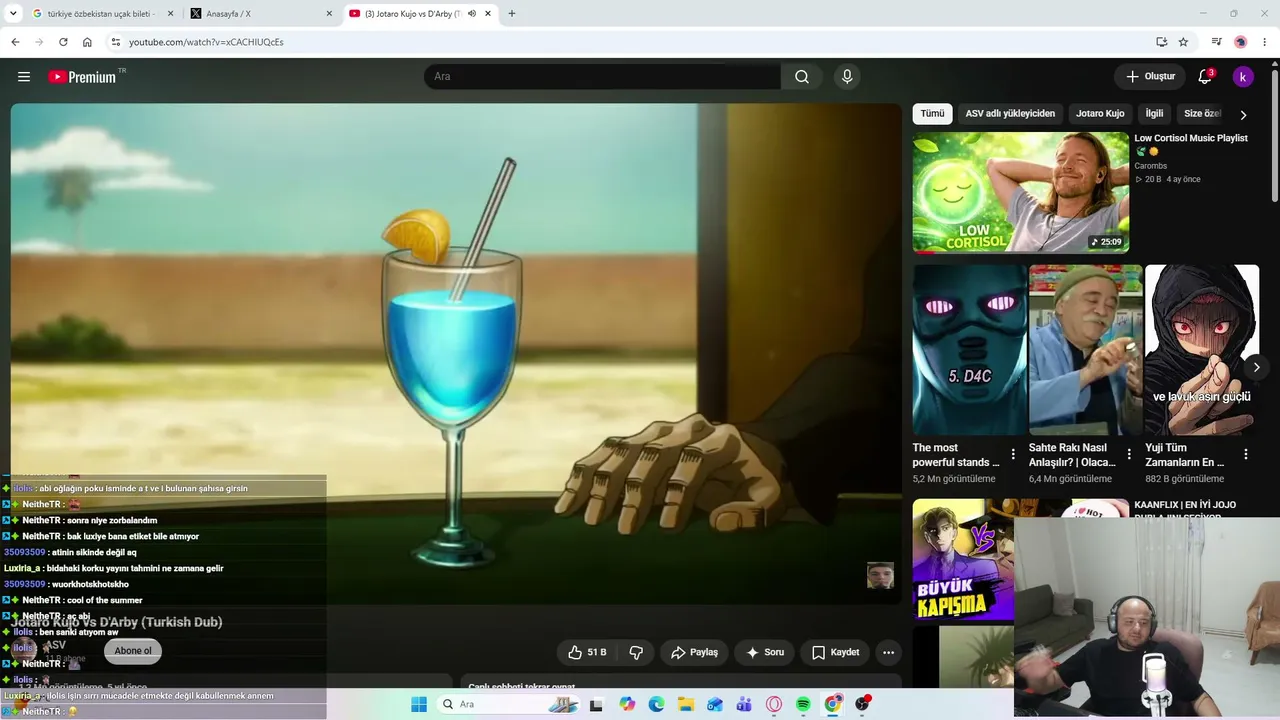The image size is (1280, 720).
Task: Open the Yuji Tüm Zamanların En short
Action: 1202,350
